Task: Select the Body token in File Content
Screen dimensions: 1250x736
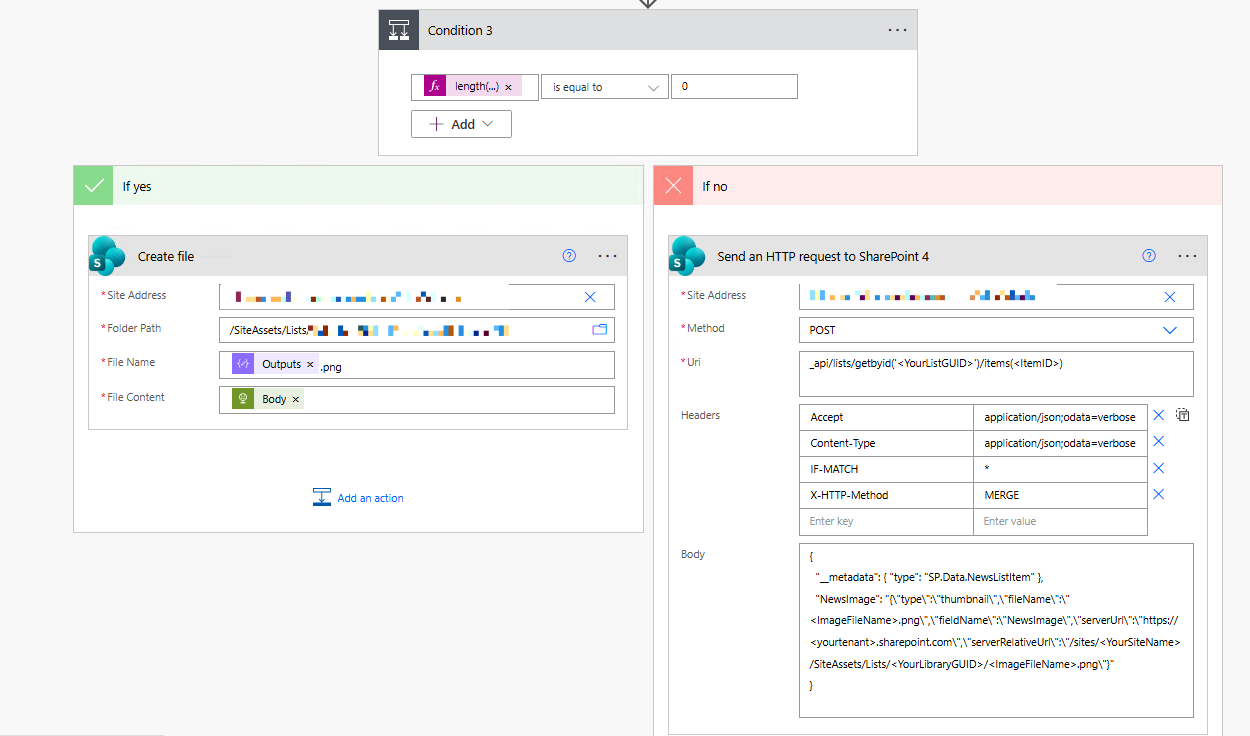Action: 268,399
